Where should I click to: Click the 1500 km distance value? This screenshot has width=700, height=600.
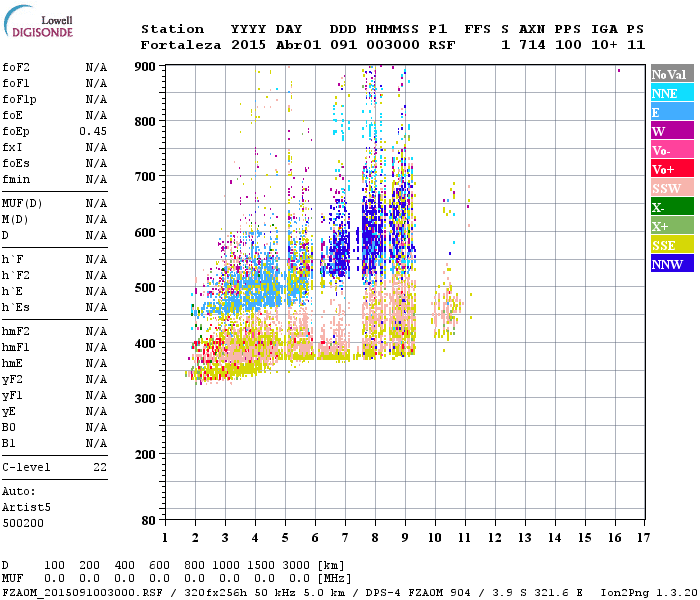[x=261, y=565]
